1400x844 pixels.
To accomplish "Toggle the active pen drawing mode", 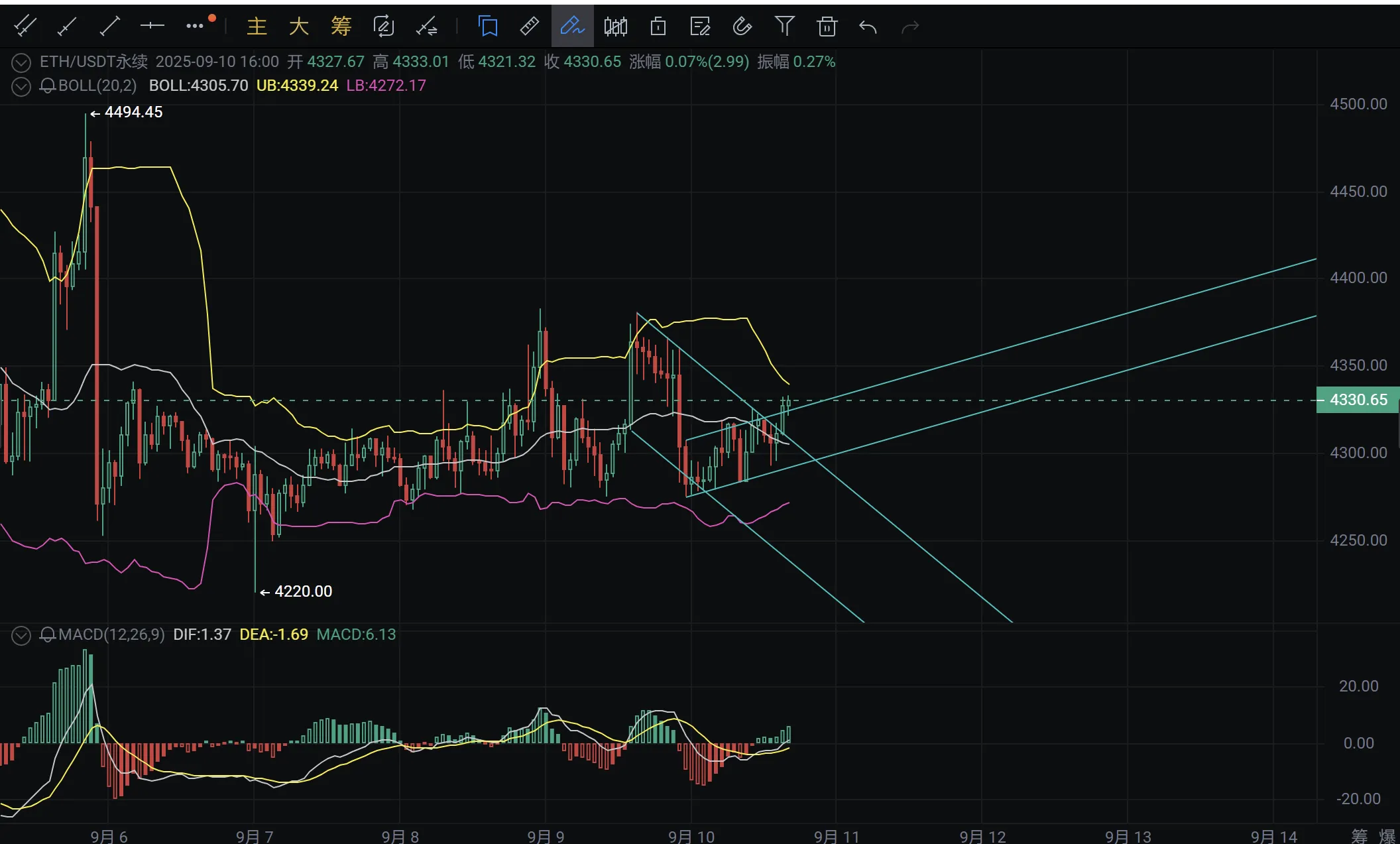I will pyautogui.click(x=572, y=27).
